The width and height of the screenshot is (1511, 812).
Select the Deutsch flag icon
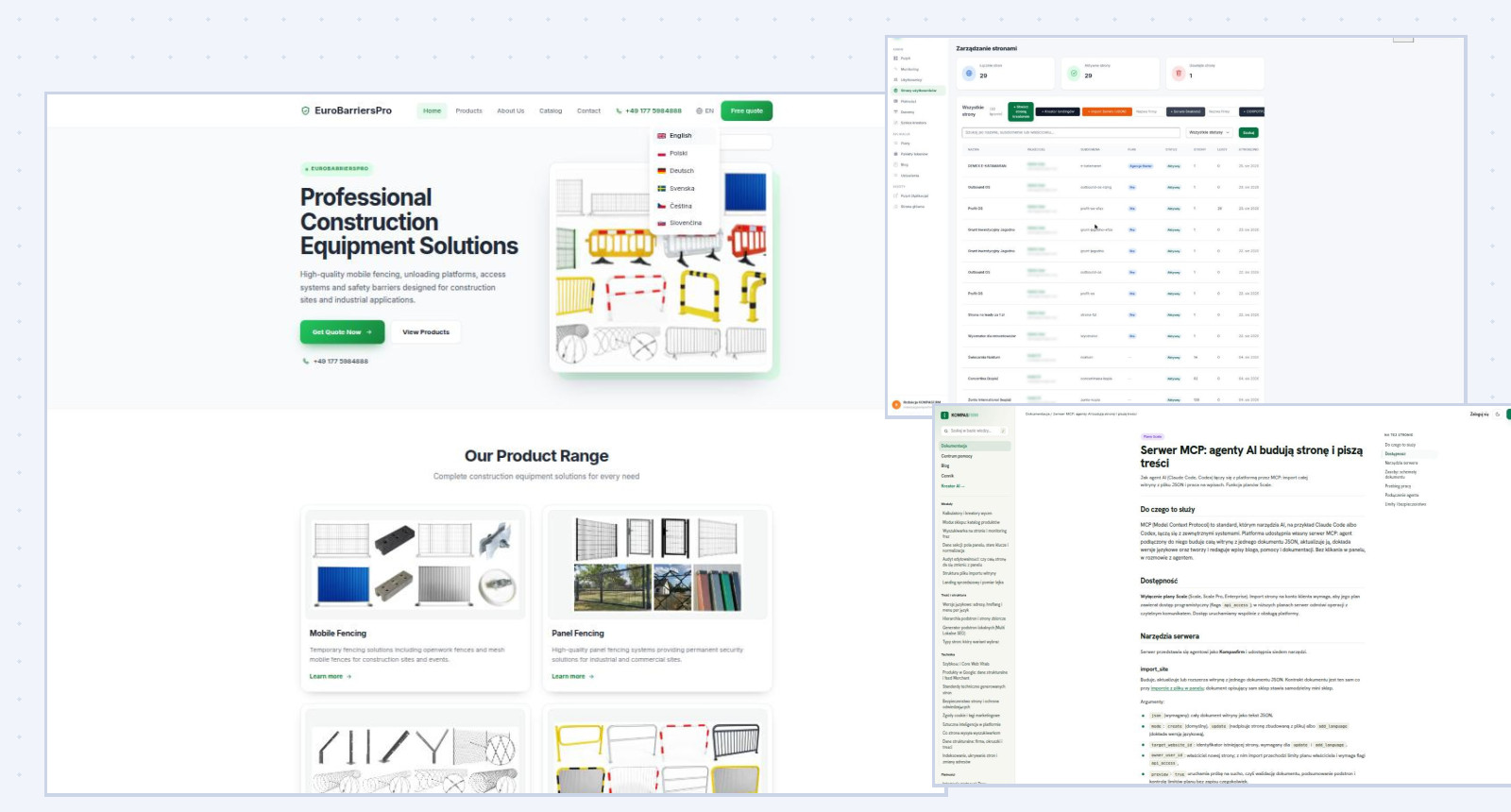click(662, 171)
